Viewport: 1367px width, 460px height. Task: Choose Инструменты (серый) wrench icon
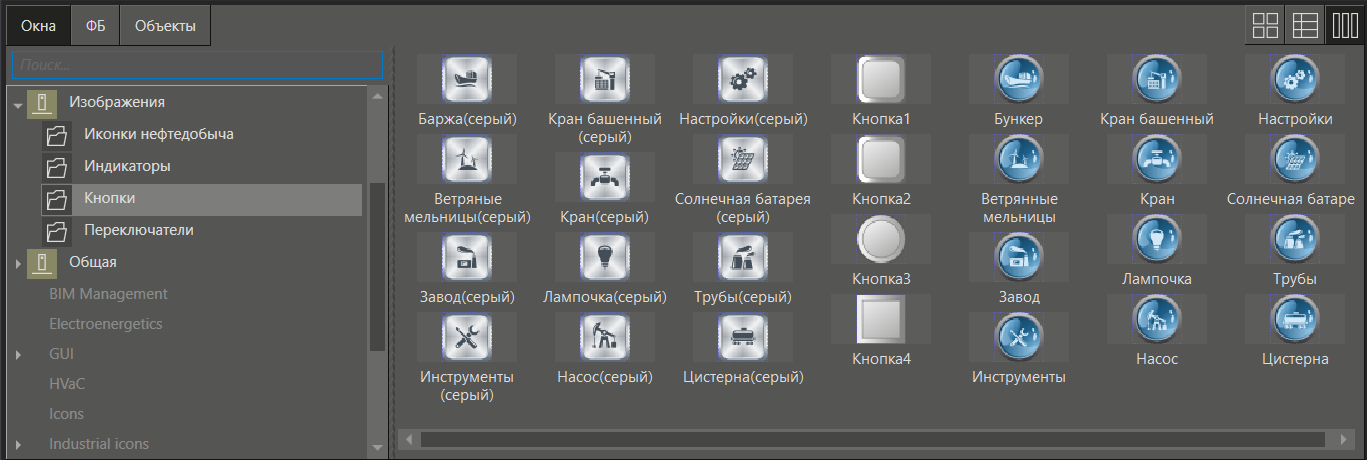[467, 336]
